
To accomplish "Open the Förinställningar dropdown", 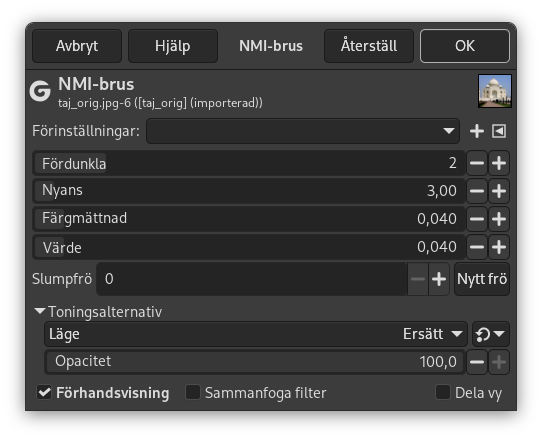I will [x=303, y=131].
